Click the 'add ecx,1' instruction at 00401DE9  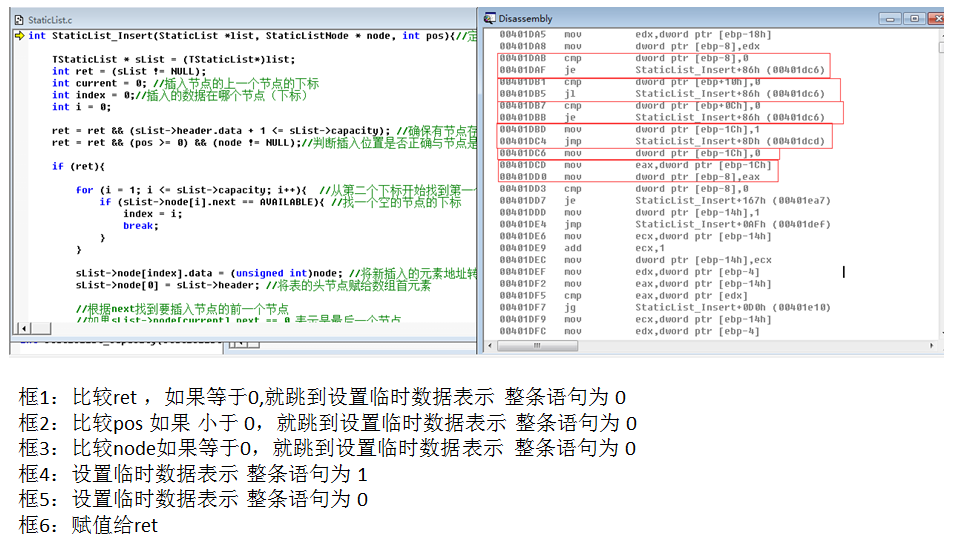point(582,248)
